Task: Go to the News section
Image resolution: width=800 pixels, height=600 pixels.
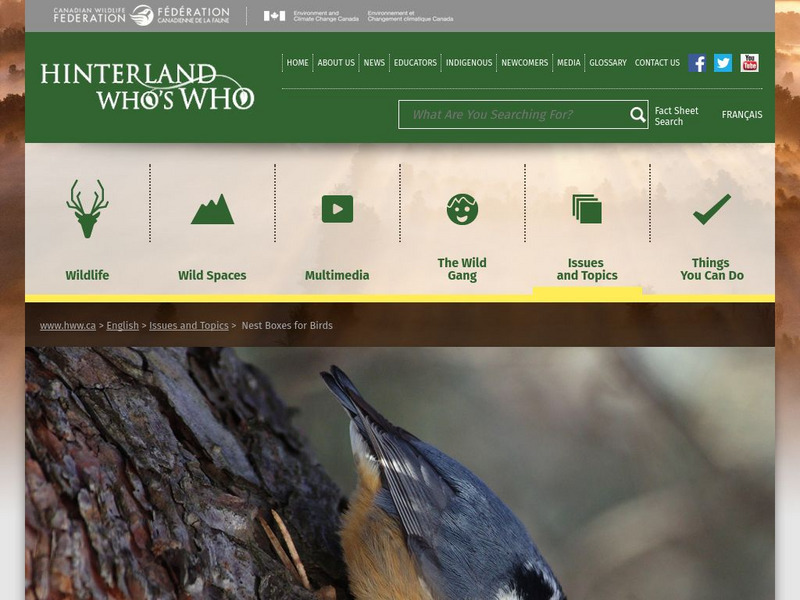Action: [x=374, y=63]
